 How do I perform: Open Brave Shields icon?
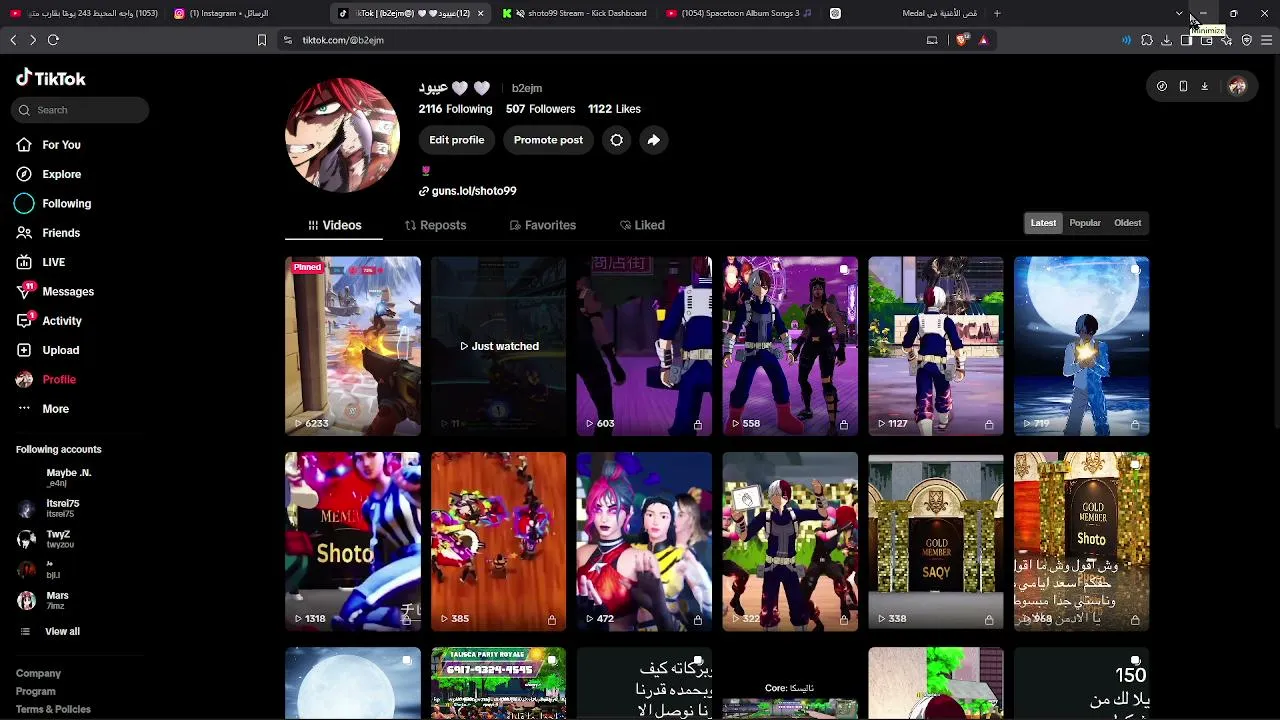click(962, 40)
